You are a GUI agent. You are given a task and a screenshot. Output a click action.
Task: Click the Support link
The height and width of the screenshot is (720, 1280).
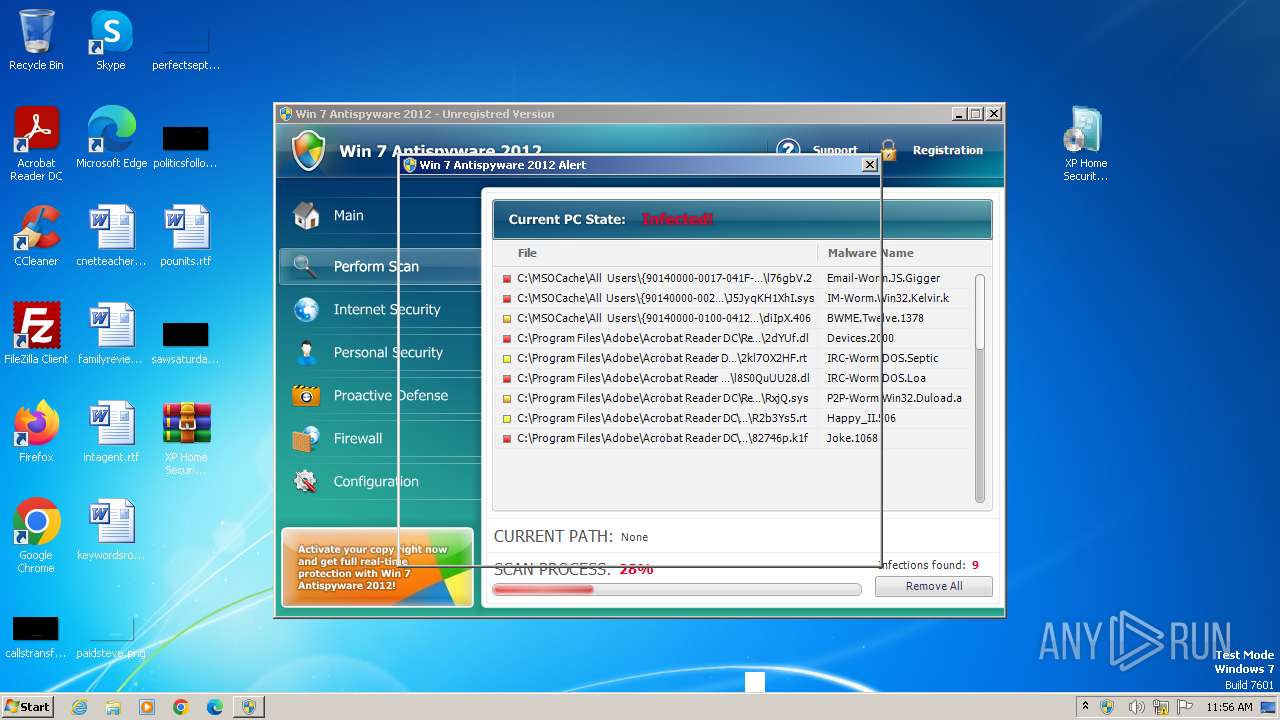(835, 150)
